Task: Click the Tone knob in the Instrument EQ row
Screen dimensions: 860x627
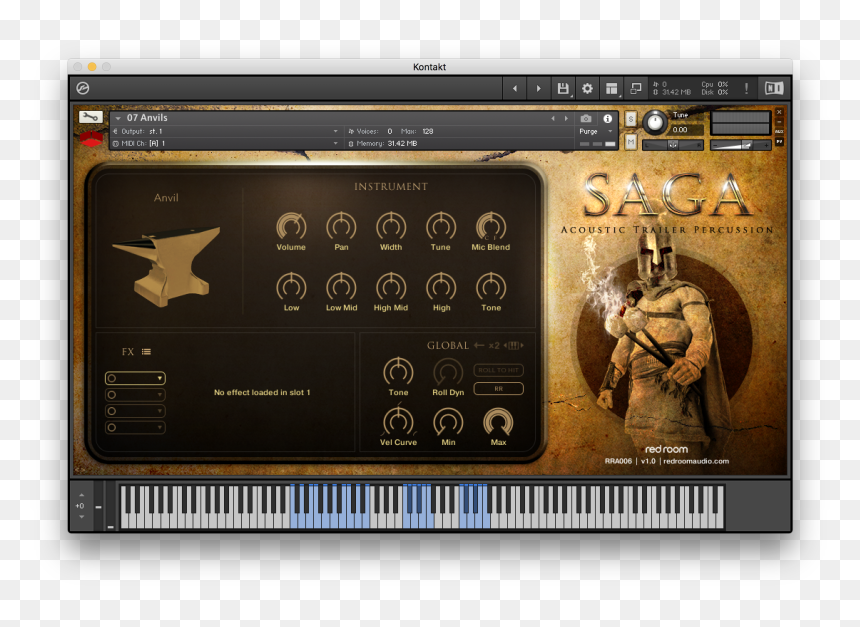Action: (491, 287)
